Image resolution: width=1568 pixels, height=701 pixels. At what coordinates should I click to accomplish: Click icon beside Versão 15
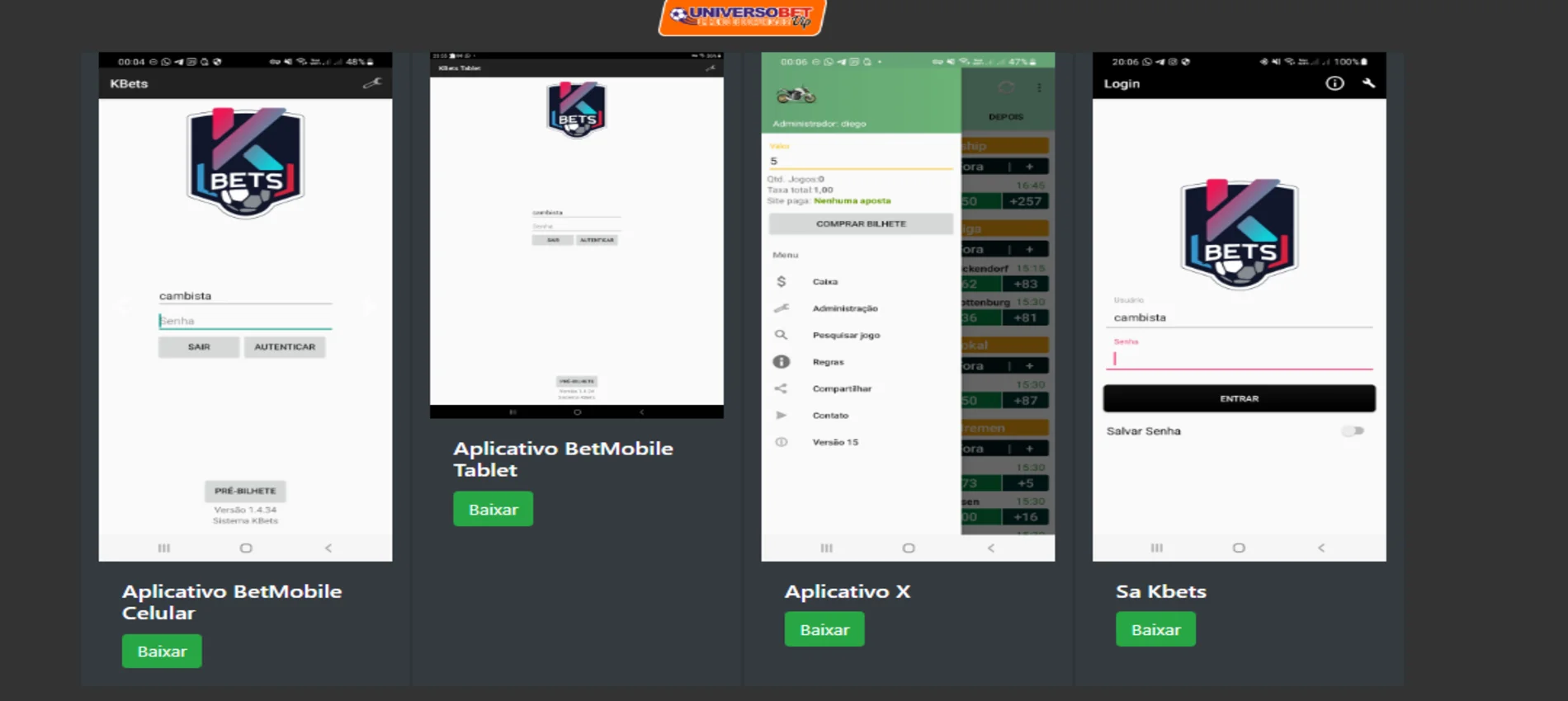781,442
